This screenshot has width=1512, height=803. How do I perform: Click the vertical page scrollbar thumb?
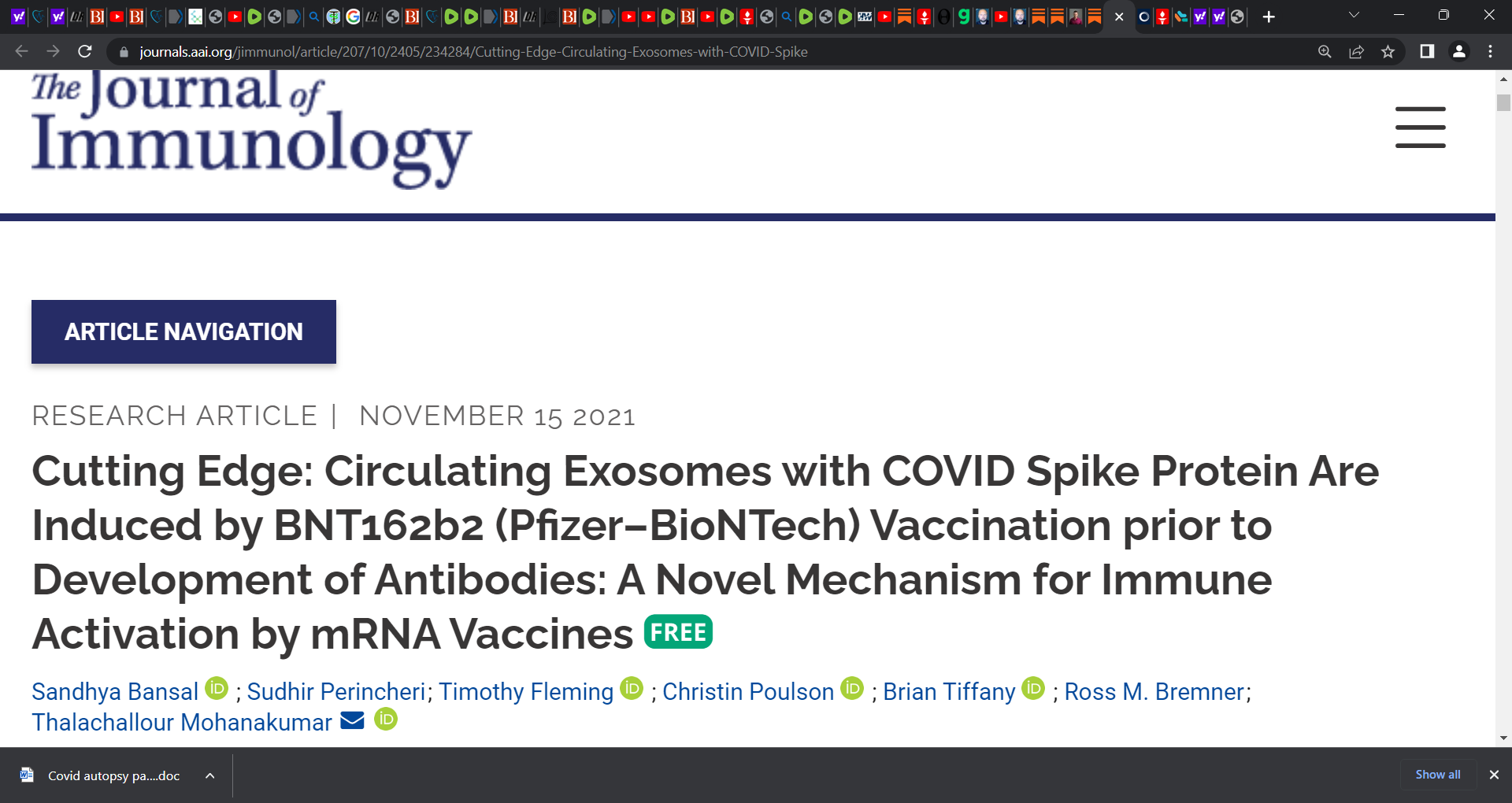[x=1503, y=103]
